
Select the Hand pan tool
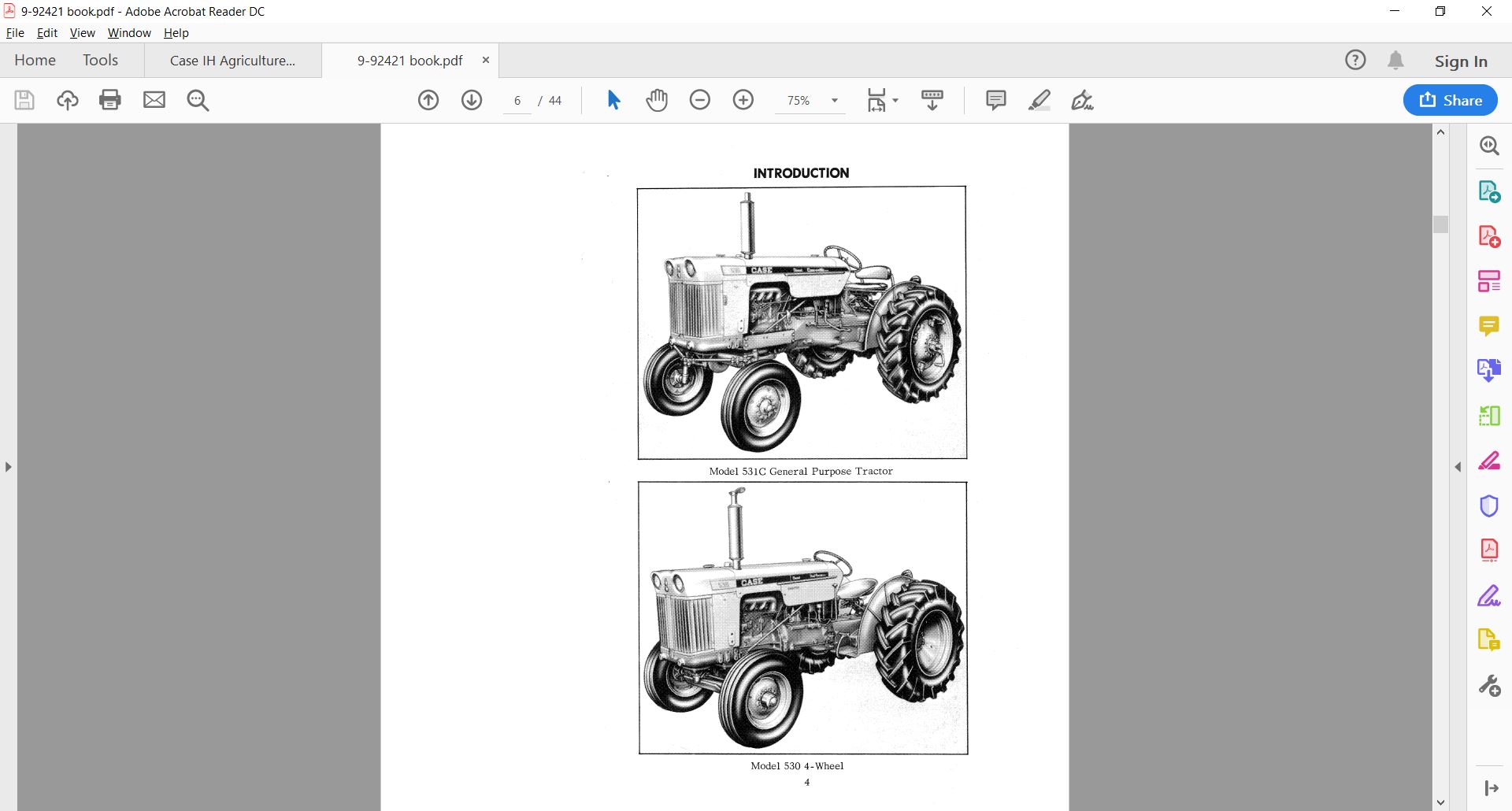tap(657, 100)
